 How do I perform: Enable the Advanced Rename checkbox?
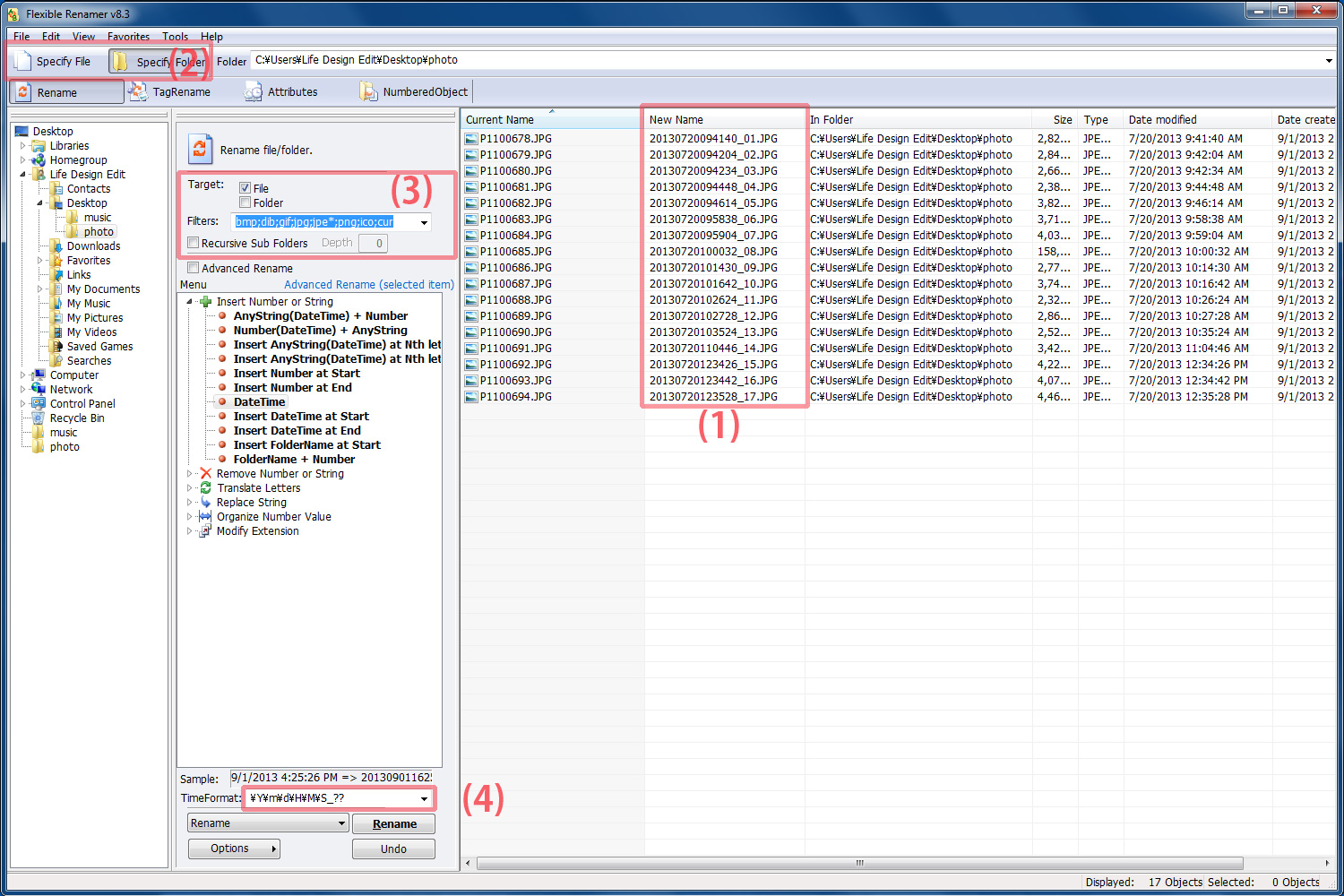pos(193,268)
